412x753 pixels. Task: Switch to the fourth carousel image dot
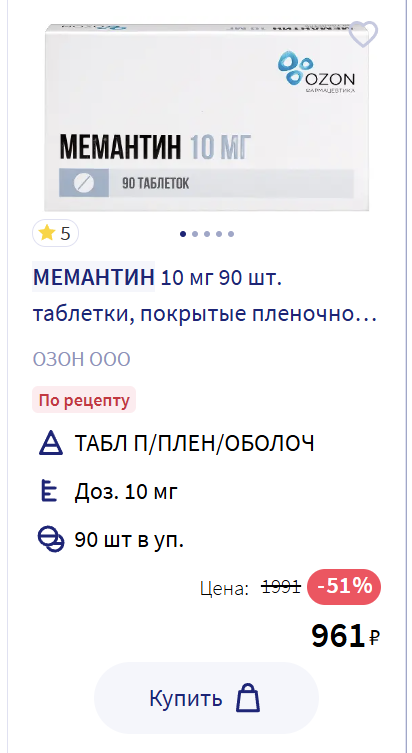tap(219, 234)
